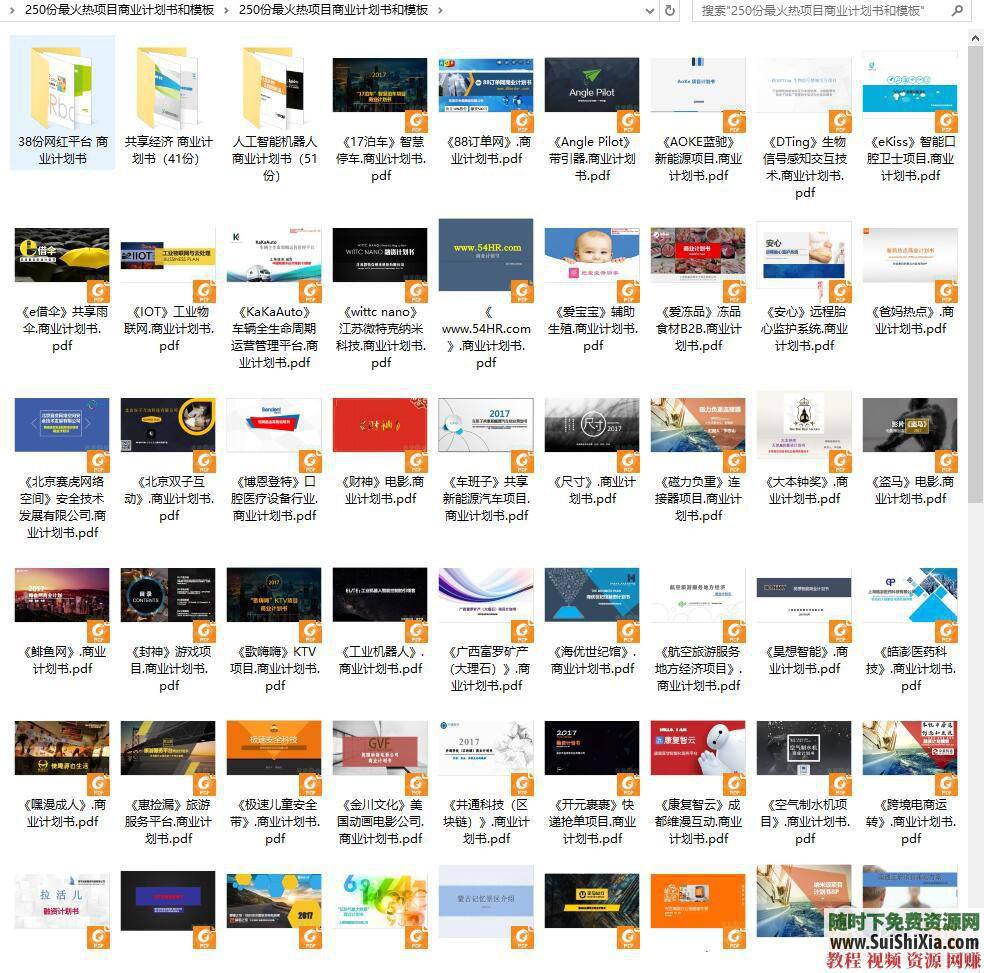The height and width of the screenshot is (973, 984).
Task: Select the 《财神》电影 PDF file
Action: pyautogui.click(x=380, y=452)
